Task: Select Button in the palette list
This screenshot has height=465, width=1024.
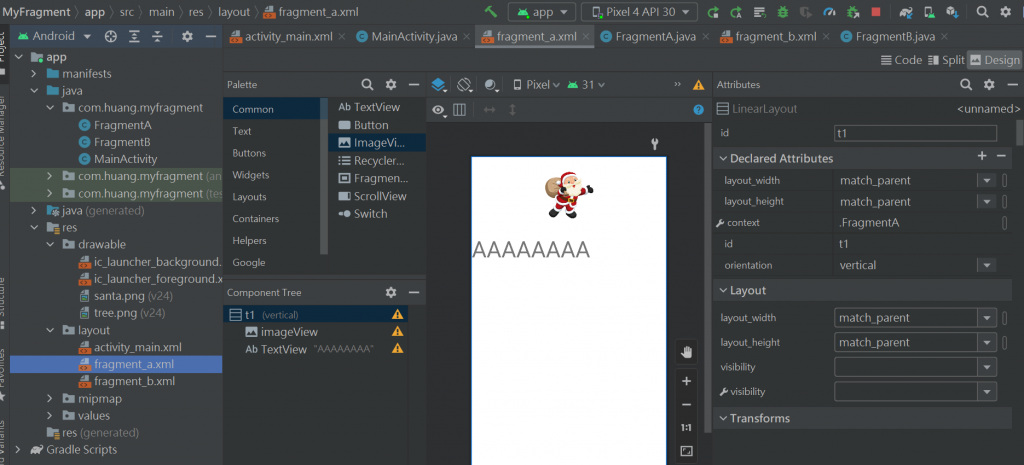Action: 377,125
